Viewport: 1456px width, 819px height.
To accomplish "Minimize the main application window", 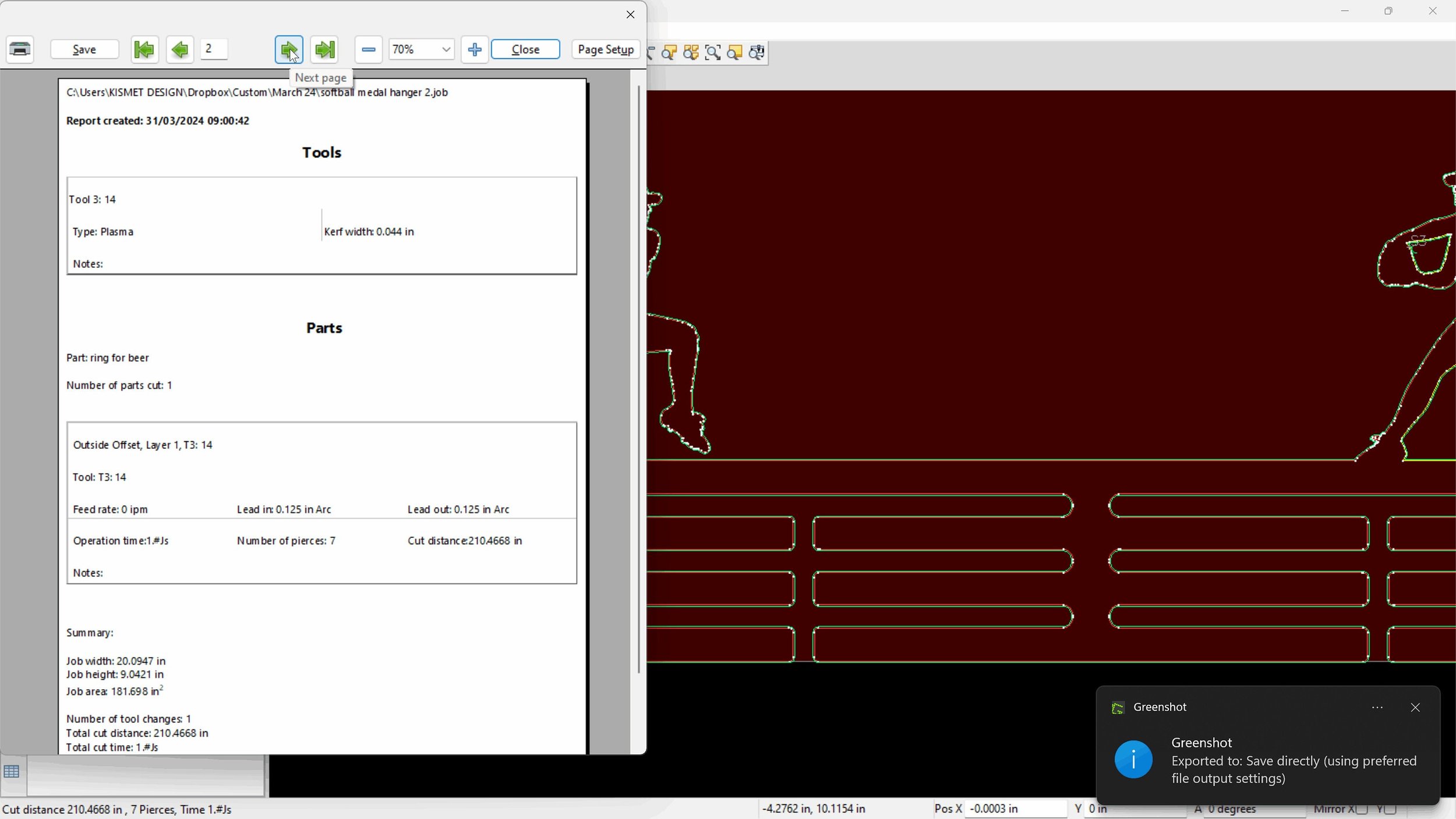I will tap(1345, 11).
